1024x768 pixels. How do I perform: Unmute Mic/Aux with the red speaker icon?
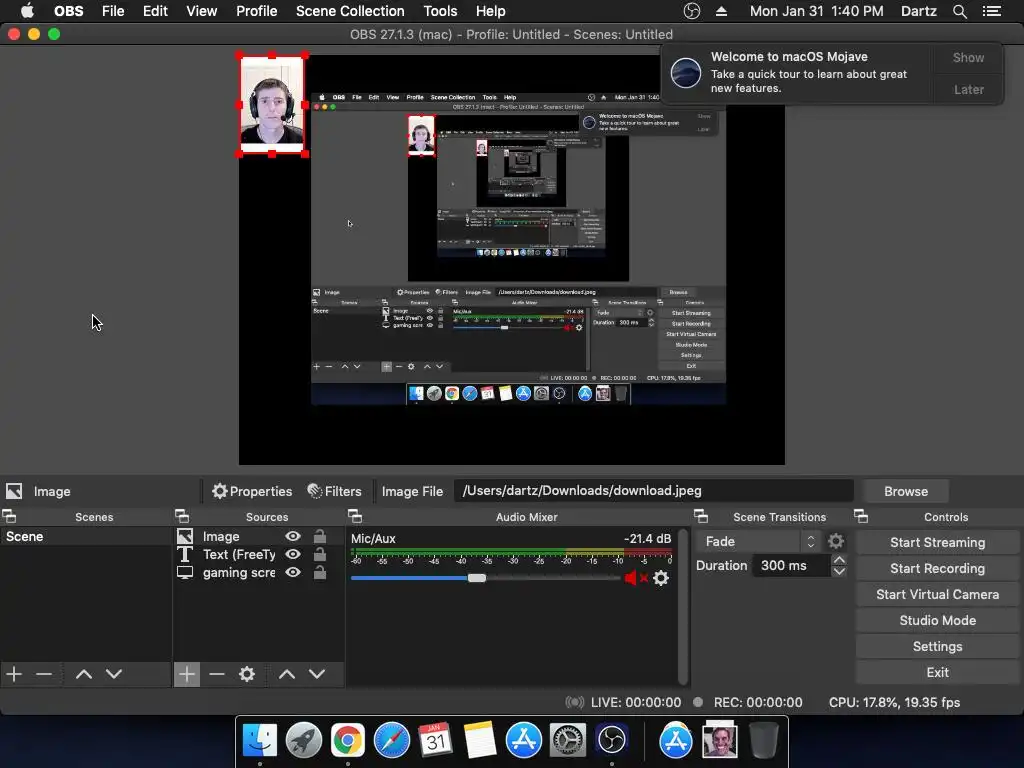click(635, 578)
